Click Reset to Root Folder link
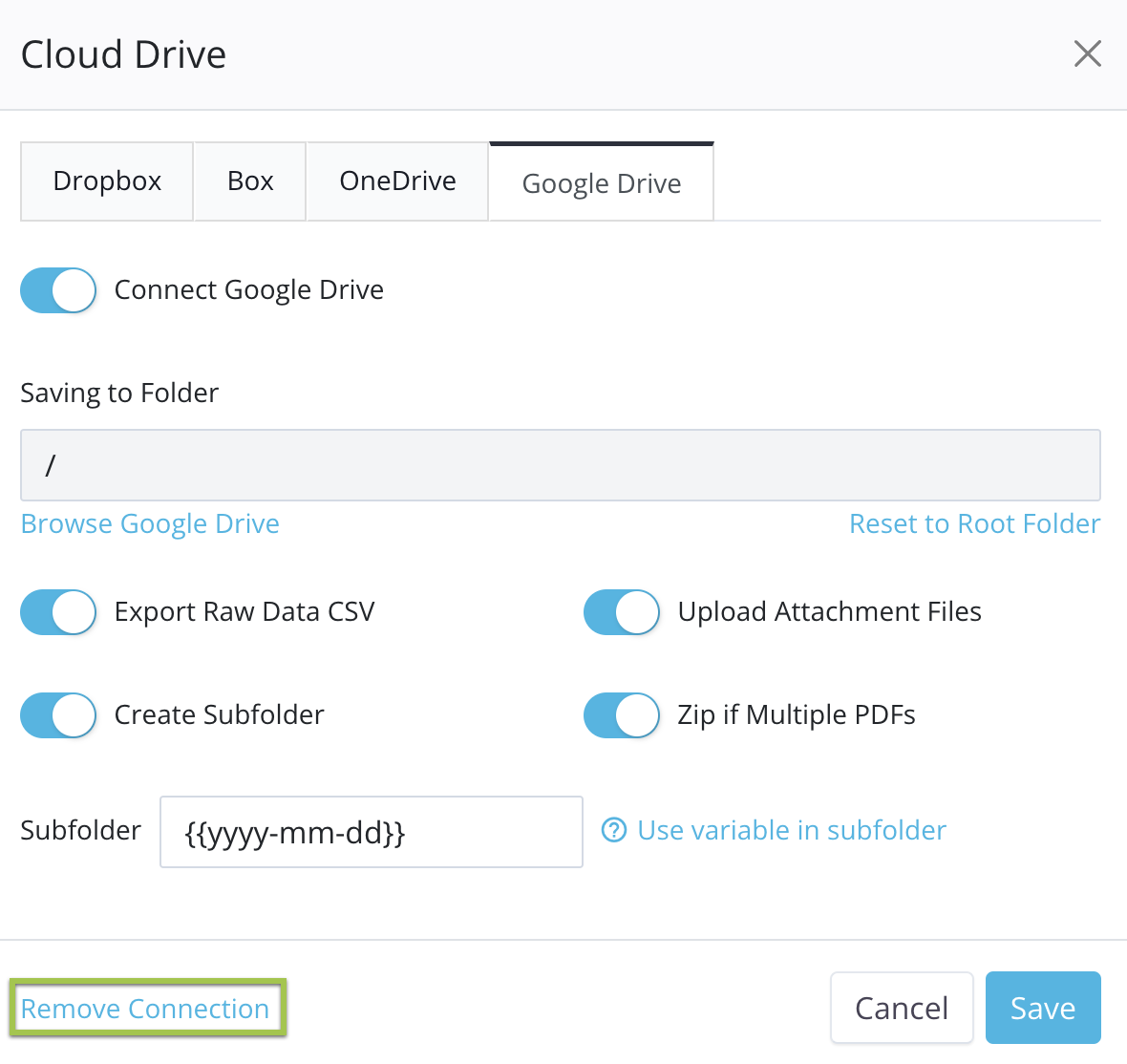1127x1064 pixels. click(x=974, y=524)
